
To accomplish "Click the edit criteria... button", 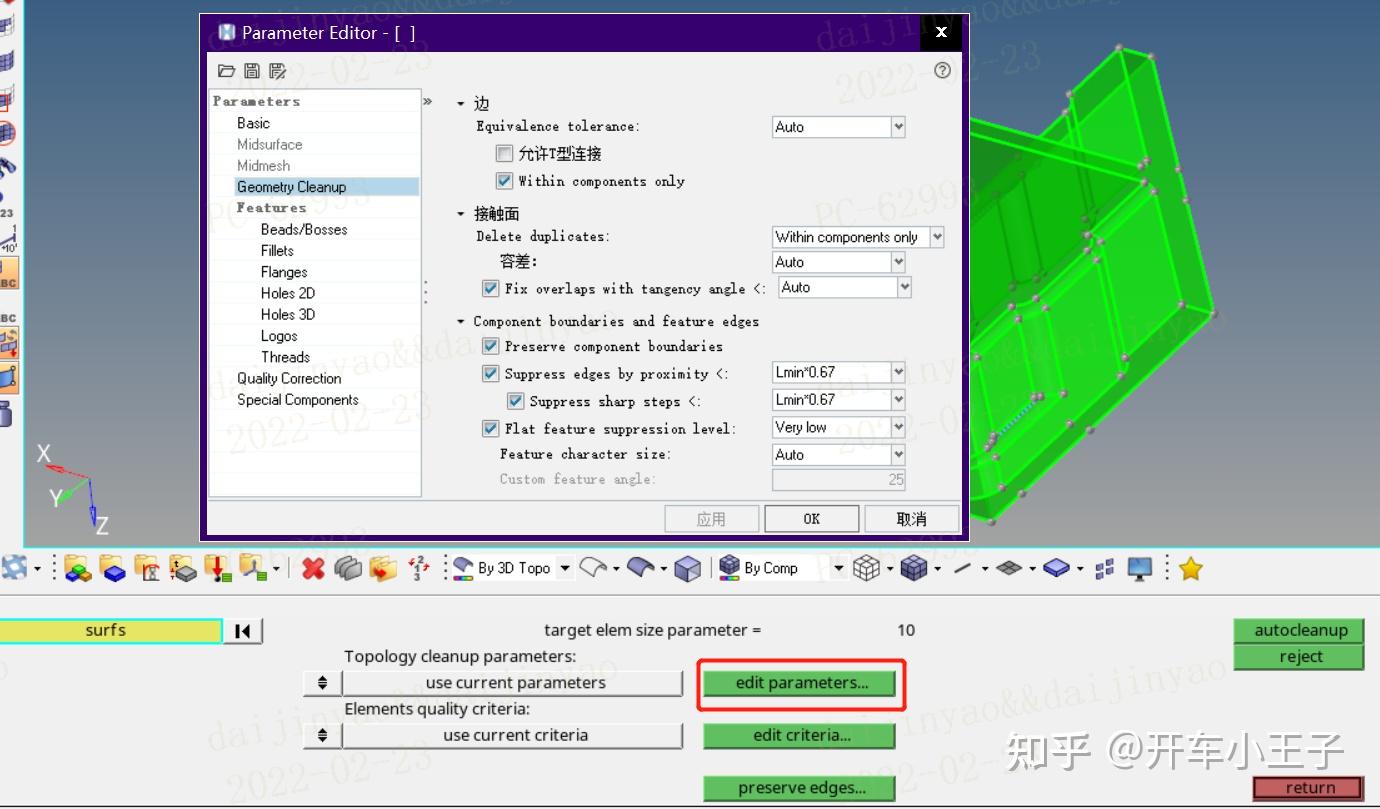I will click(802, 735).
